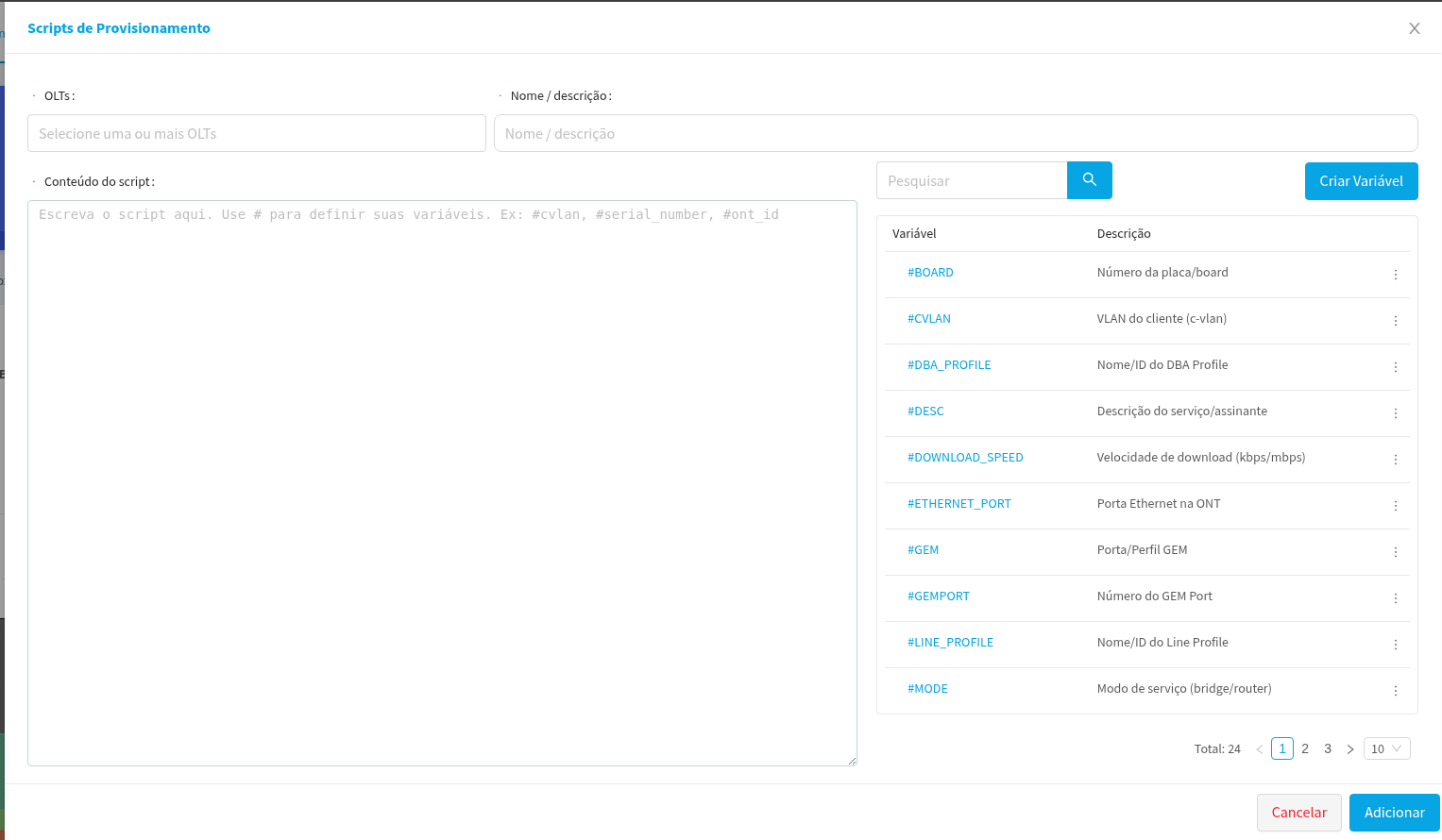
Task: Expand the page size selector showing 10
Action: point(1386,748)
